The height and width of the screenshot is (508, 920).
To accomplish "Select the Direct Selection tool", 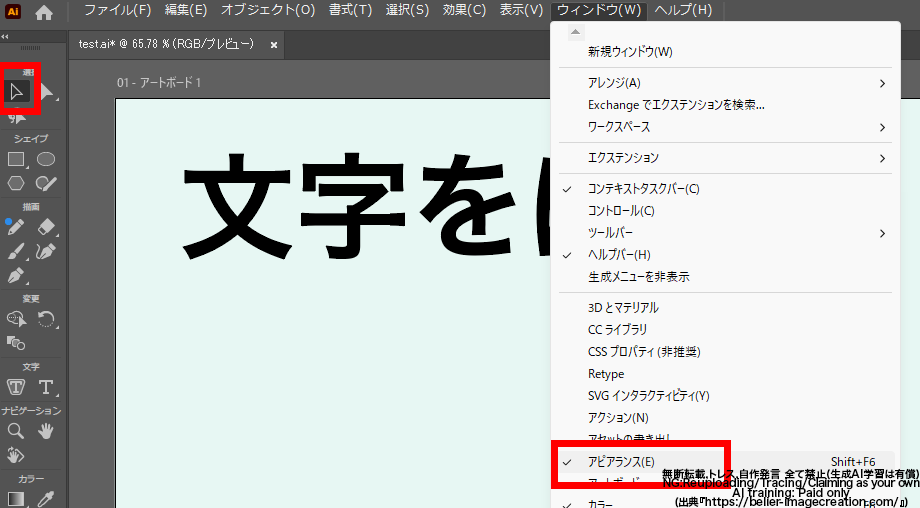I will pyautogui.click(x=47, y=92).
